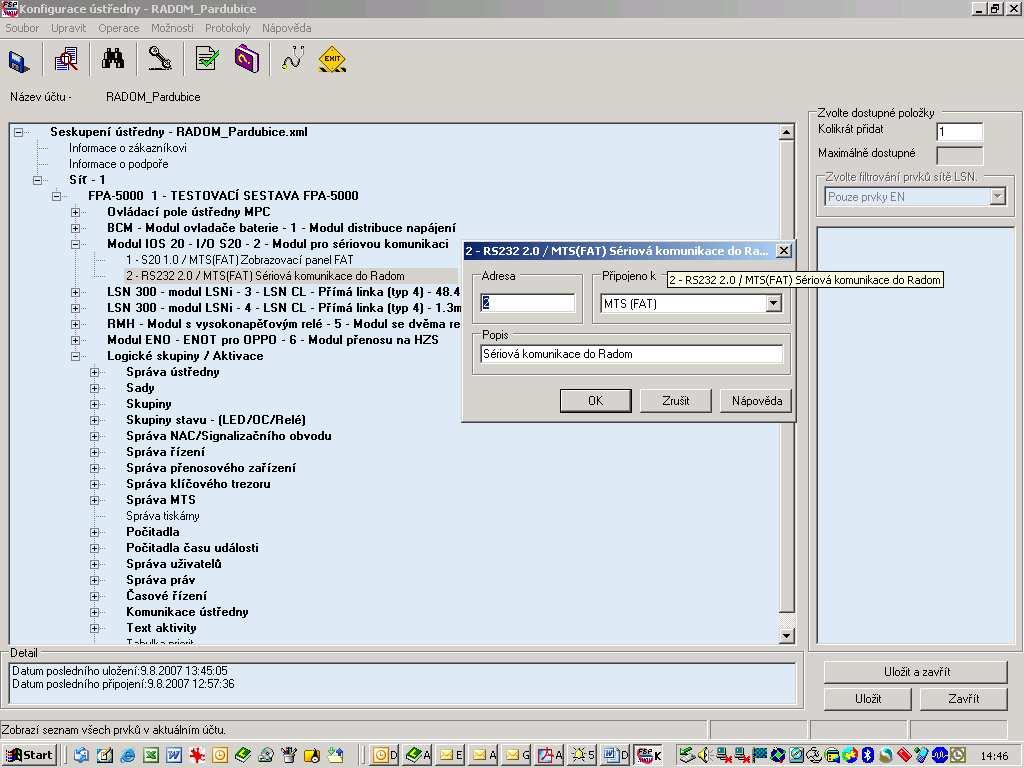Collapse the Logické skupiny / Aktivace node
1024x768 pixels.
pos(76,356)
